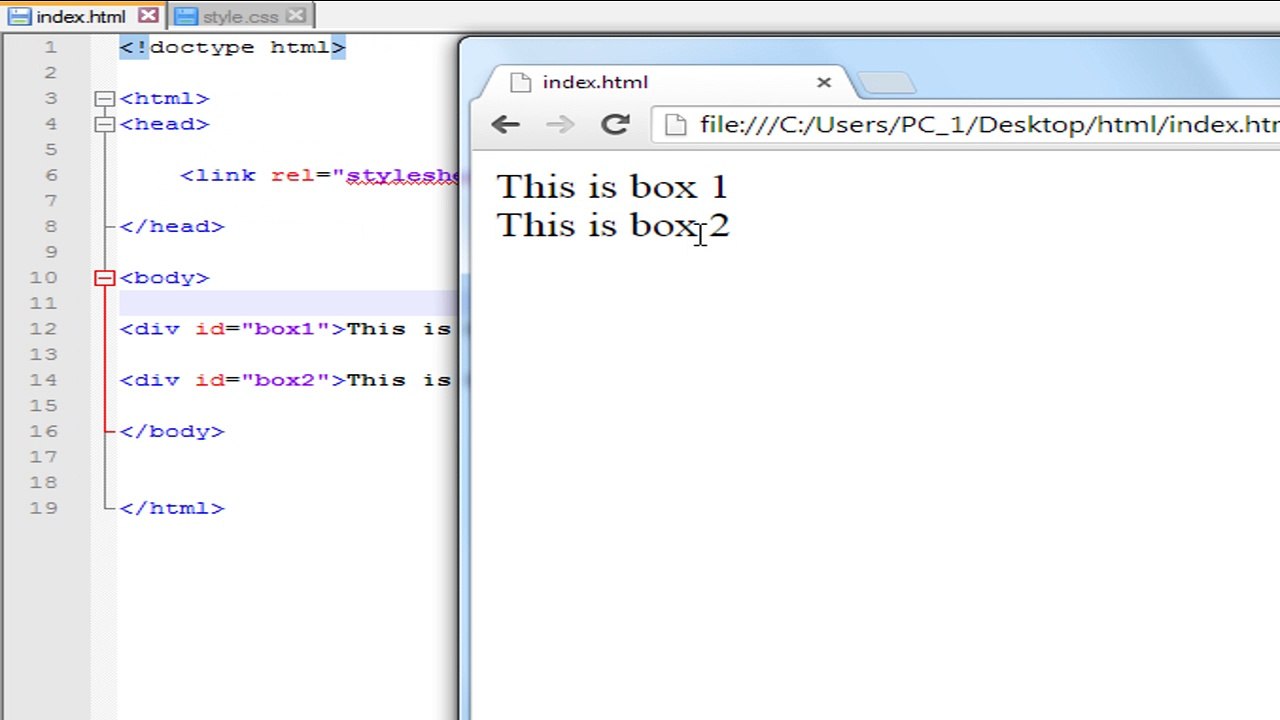Click the 'This is box 1' text

coord(612,186)
